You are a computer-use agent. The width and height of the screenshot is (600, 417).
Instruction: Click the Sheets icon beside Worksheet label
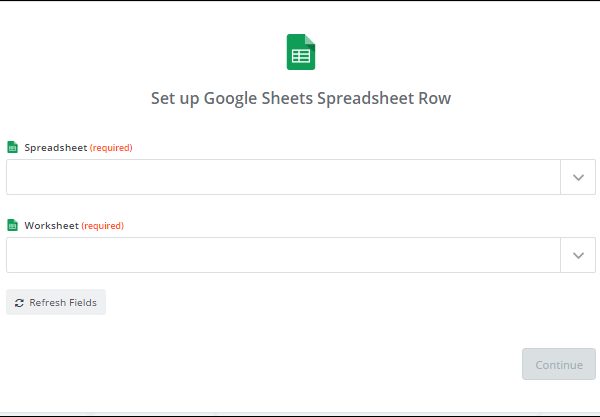click(12, 225)
